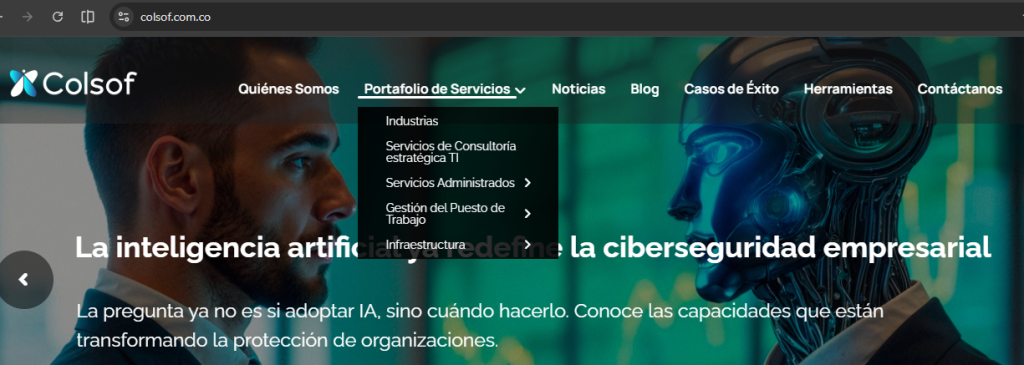Image resolution: width=1024 pixels, height=365 pixels.
Task: Choose Gestión del Puesto de Trabajo
Action: coord(445,214)
